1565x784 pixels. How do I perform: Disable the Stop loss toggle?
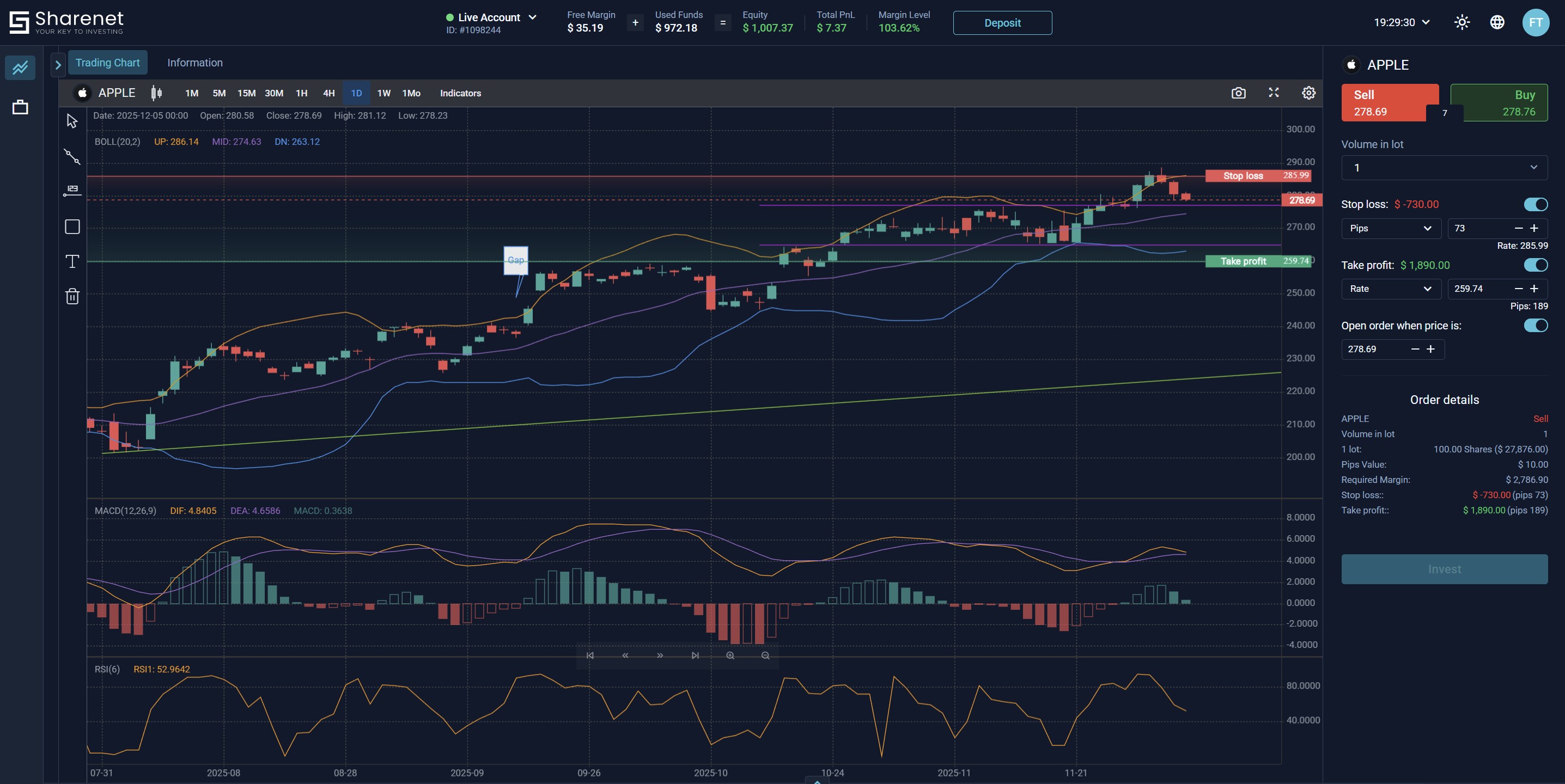pyautogui.click(x=1536, y=205)
